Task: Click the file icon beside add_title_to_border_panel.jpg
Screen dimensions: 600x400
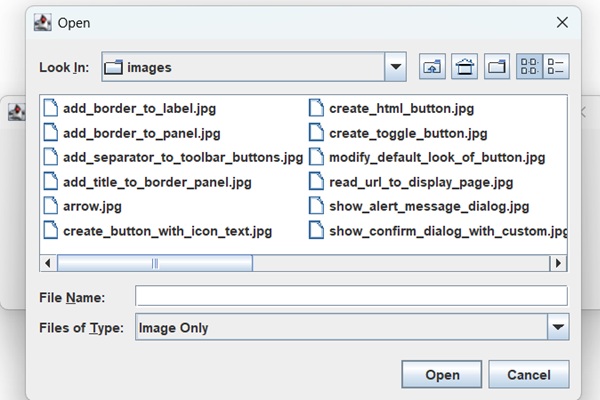Action: click(51, 181)
